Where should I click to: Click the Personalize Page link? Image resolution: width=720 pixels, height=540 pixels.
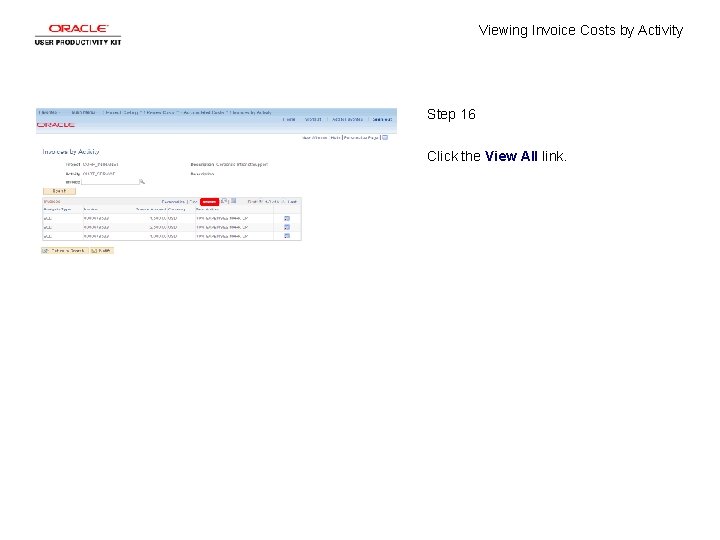click(361, 138)
